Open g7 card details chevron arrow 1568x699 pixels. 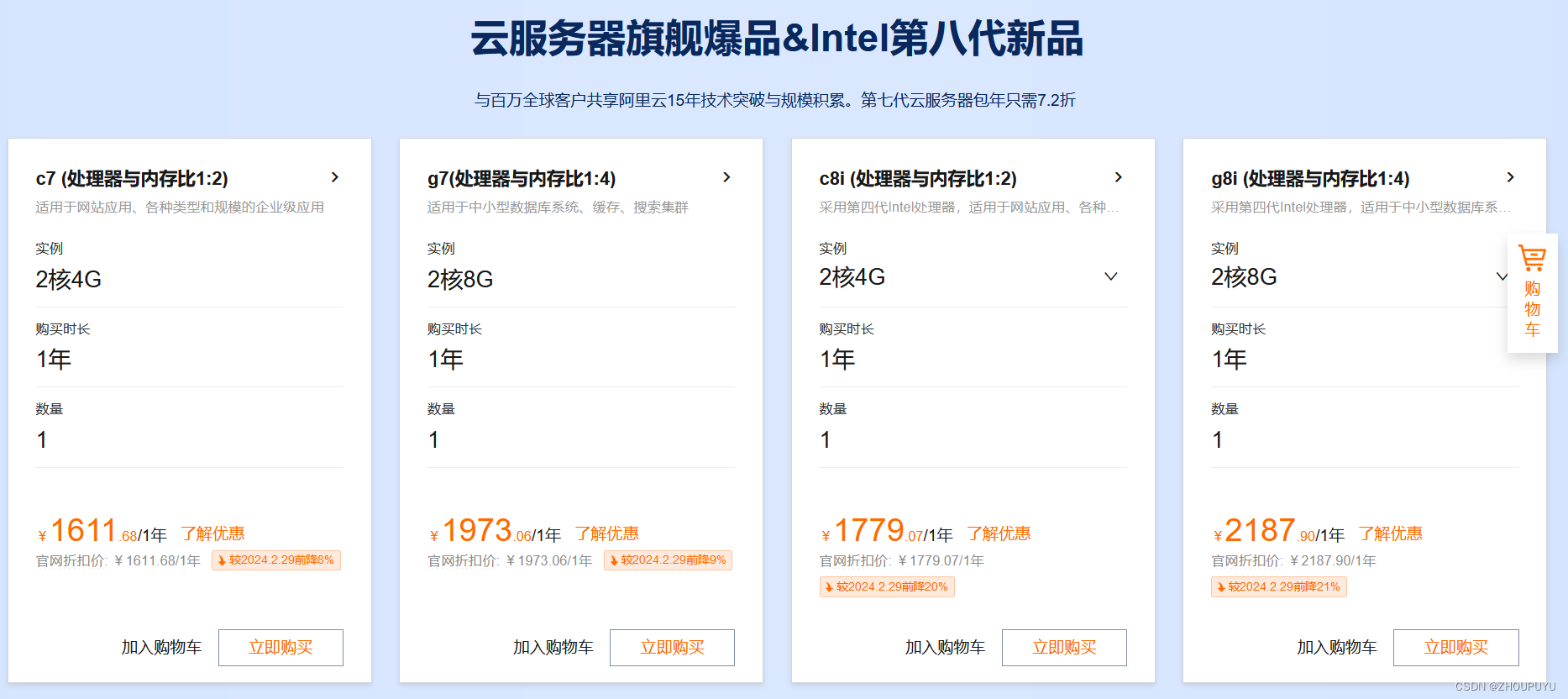point(726,177)
